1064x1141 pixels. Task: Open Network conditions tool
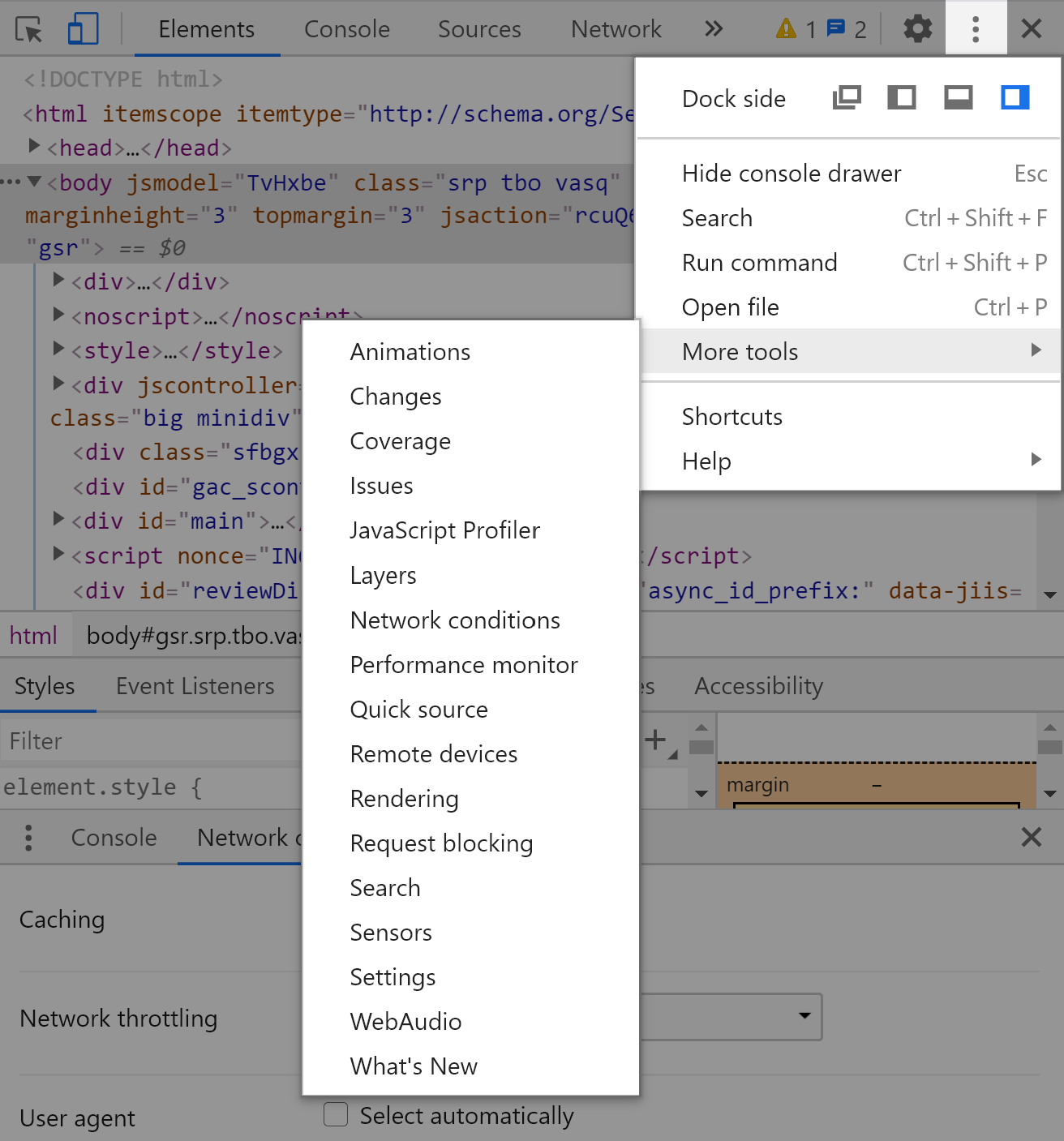[x=470, y=620]
